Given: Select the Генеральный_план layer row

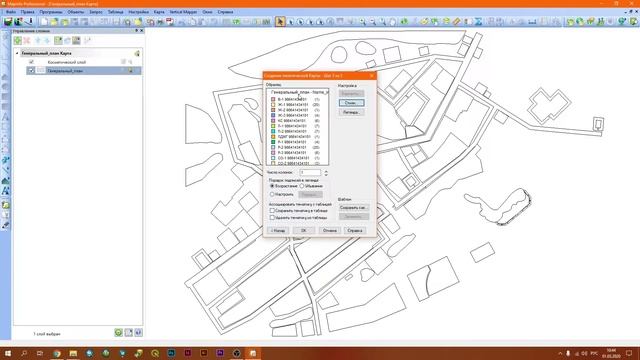Looking at the screenshot, I should click(84, 71).
